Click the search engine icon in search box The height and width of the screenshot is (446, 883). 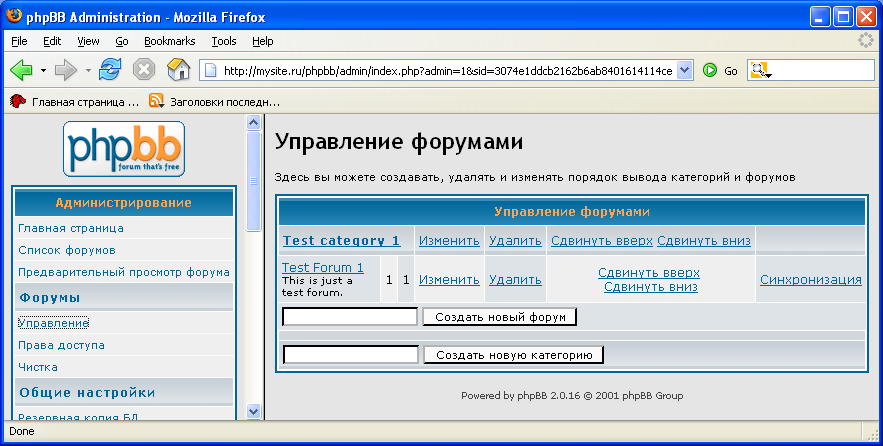[759, 70]
